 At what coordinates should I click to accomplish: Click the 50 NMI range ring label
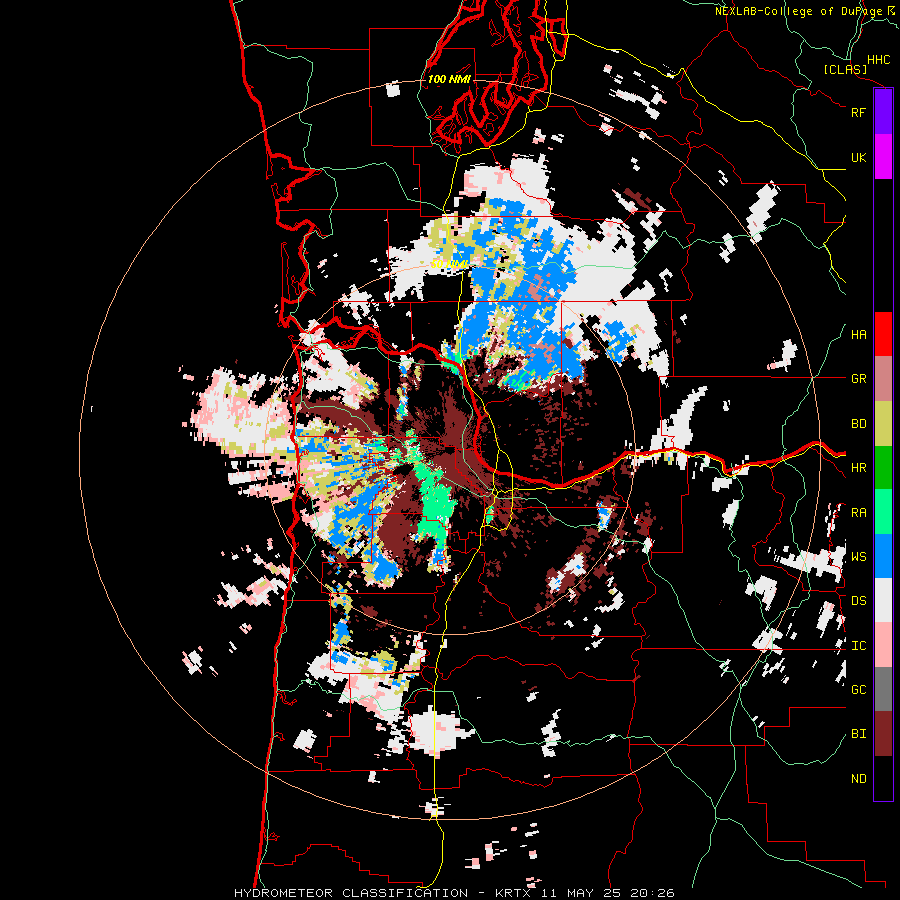pyautogui.click(x=449, y=264)
